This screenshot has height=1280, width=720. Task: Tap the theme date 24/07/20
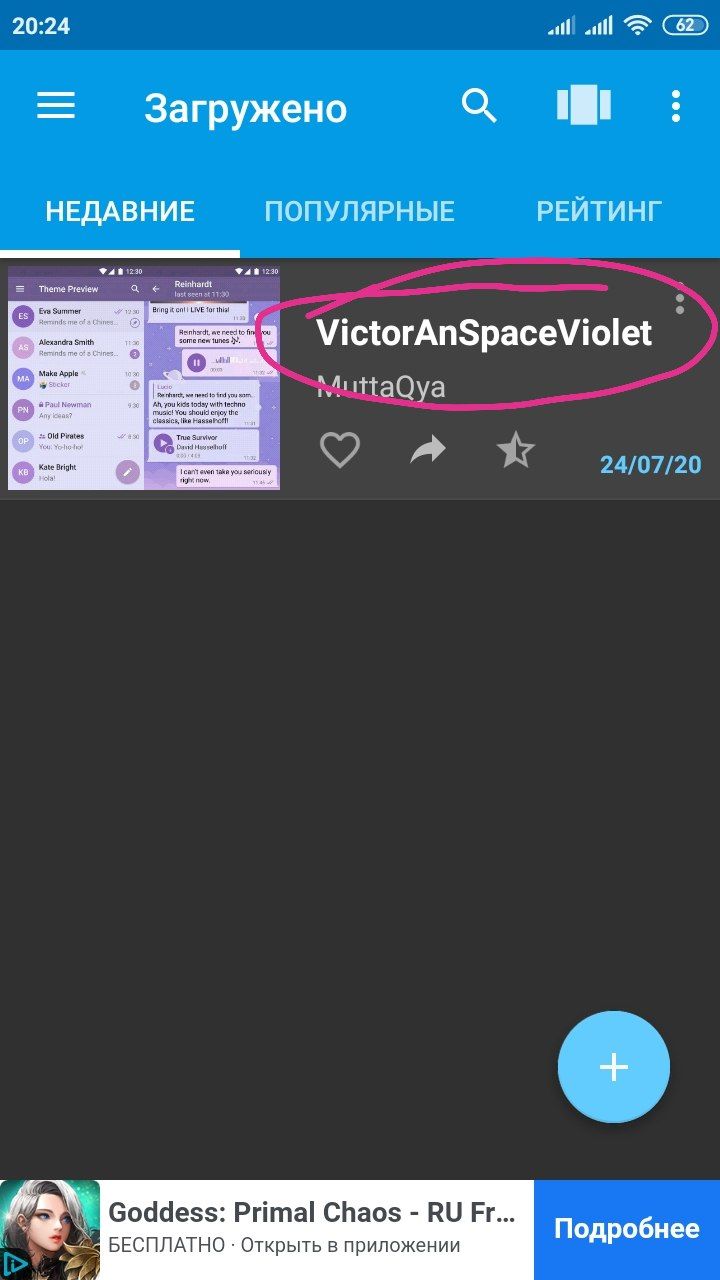tap(650, 465)
